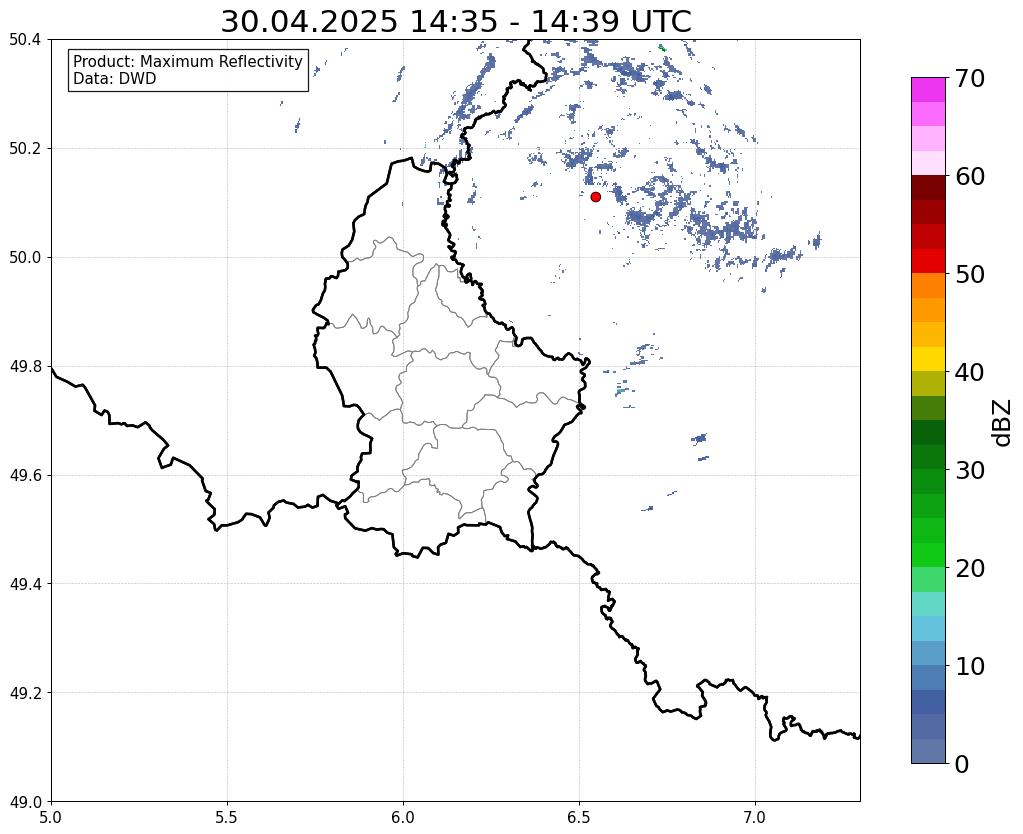The height and width of the screenshot is (834, 1023).
Task: Click the 60 tick on colorbar
Action: pyautogui.click(x=970, y=176)
